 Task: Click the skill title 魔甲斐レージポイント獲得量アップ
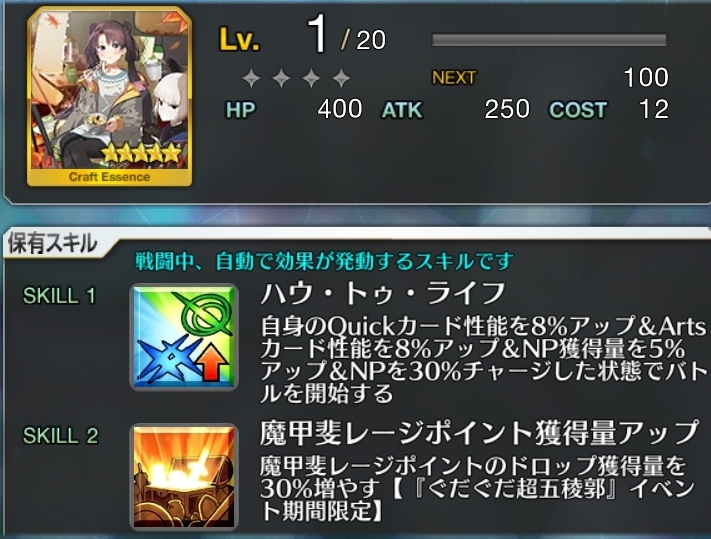(479, 432)
